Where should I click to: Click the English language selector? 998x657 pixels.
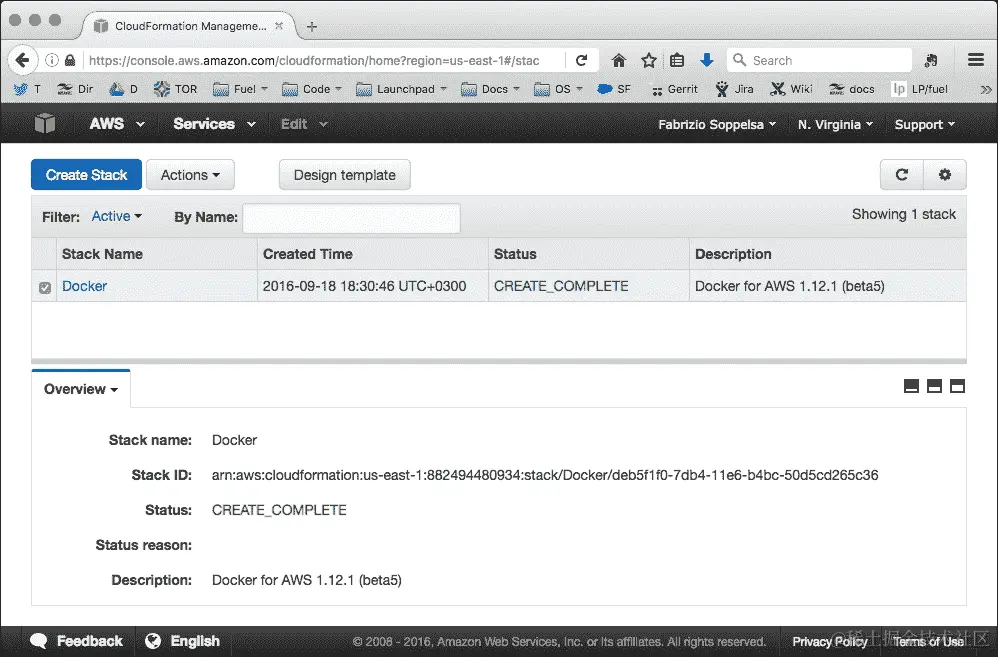click(195, 641)
